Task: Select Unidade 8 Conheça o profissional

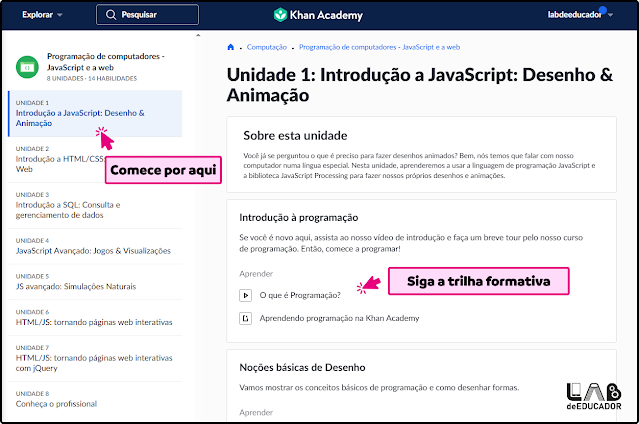Action: click(95, 399)
